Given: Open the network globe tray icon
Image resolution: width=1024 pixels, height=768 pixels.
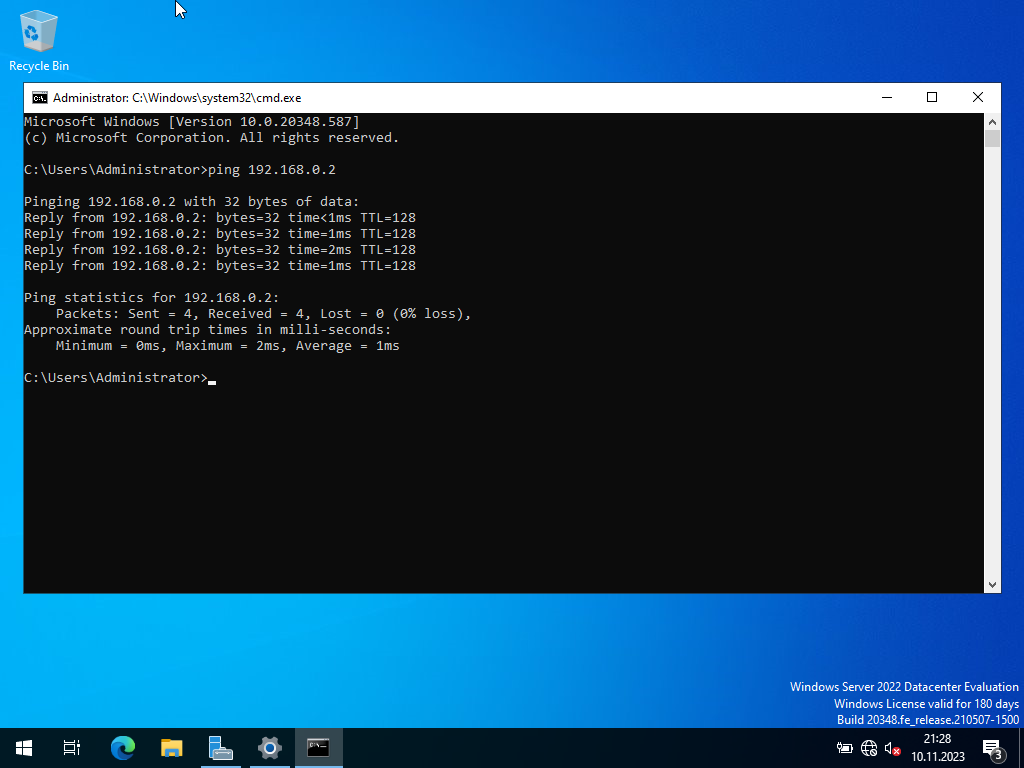Looking at the screenshot, I should [x=869, y=748].
